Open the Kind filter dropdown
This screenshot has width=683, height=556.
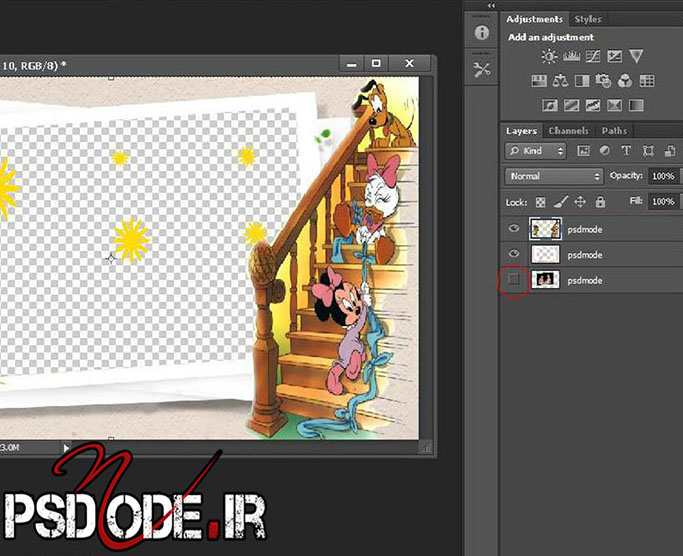[x=535, y=151]
